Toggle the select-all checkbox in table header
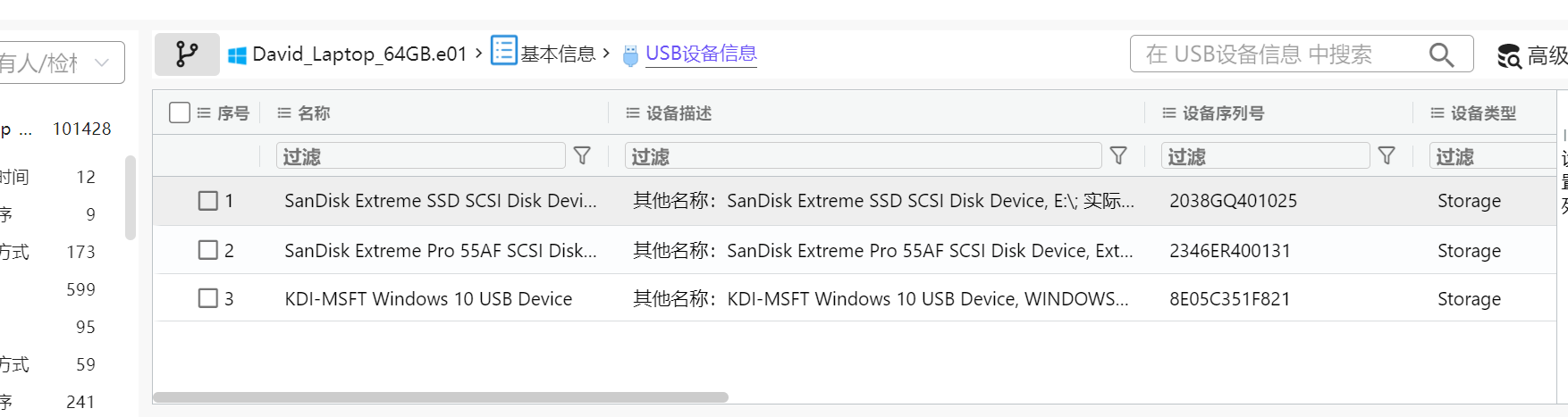Screen dimensions: 1568x417 pos(180,113)
